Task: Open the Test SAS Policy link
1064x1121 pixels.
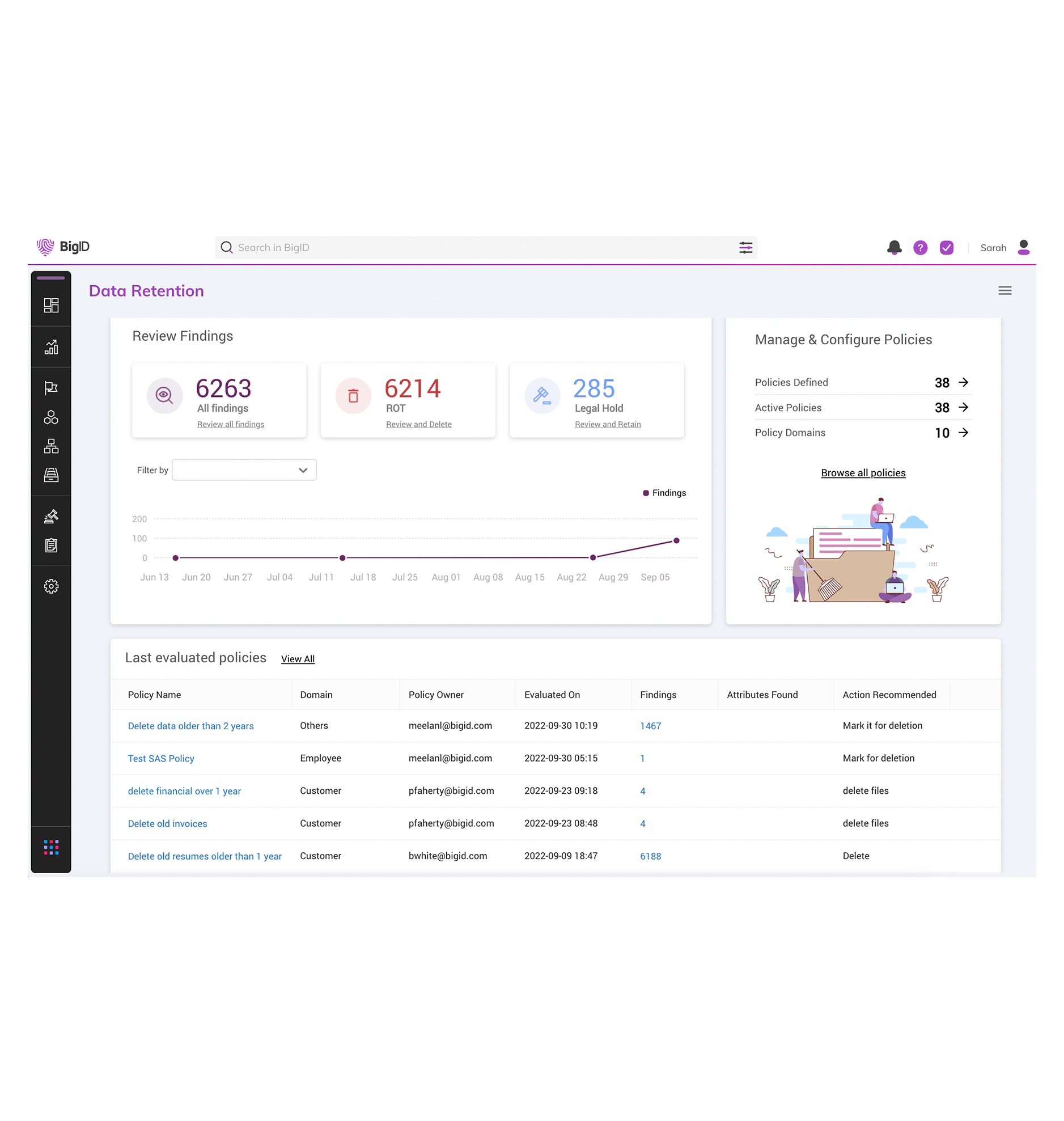Action: tap(161, 759)
